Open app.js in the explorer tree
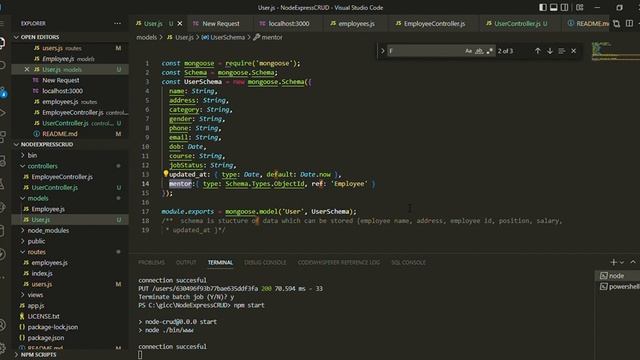The image size is (640, 360). coord(36,306)
